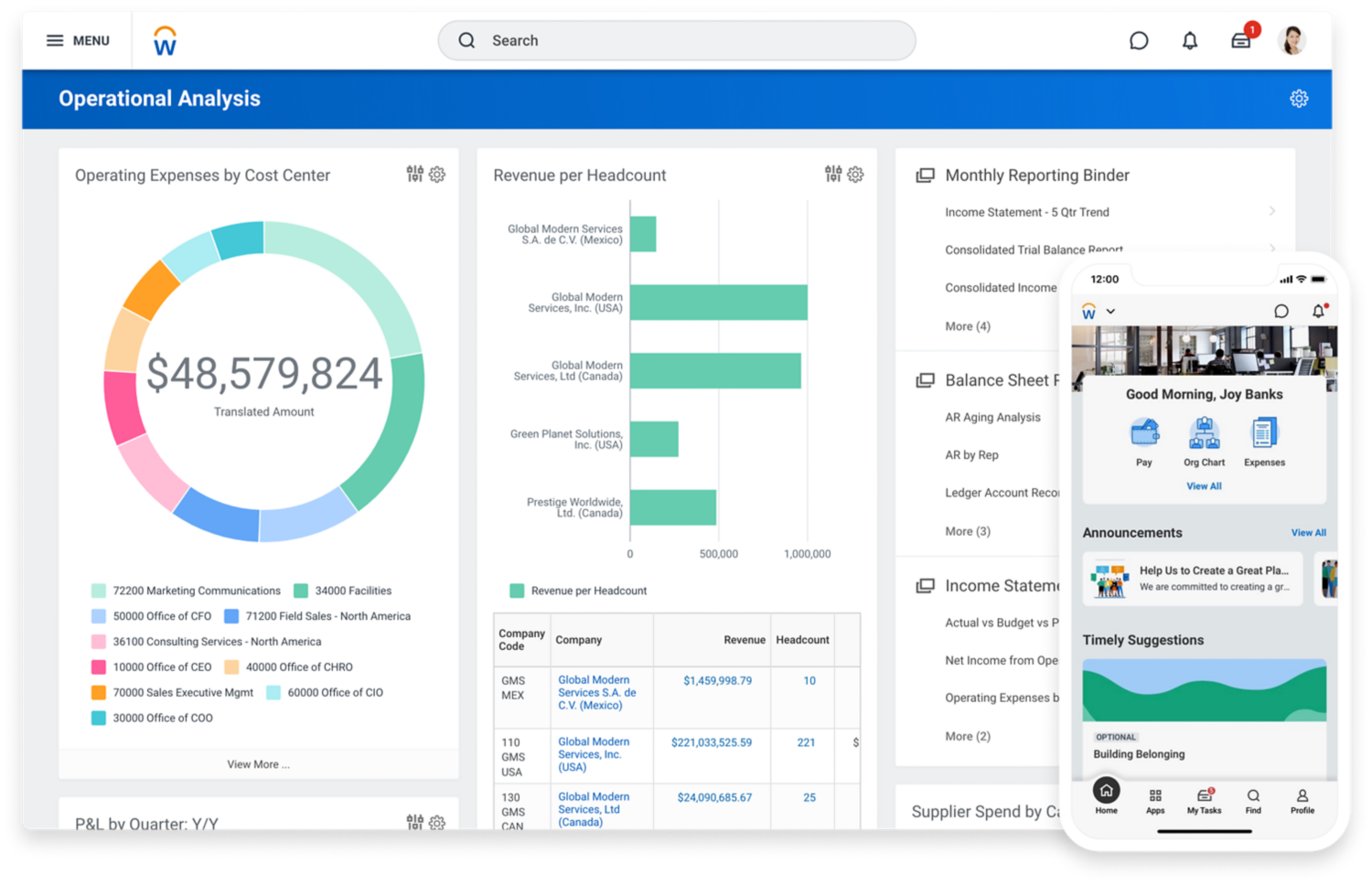Viewport: 1372px width, 885px height.
Task: Open the dropdown chevron beside mobile Workday logo
Action: click(x=1110, y=312)
